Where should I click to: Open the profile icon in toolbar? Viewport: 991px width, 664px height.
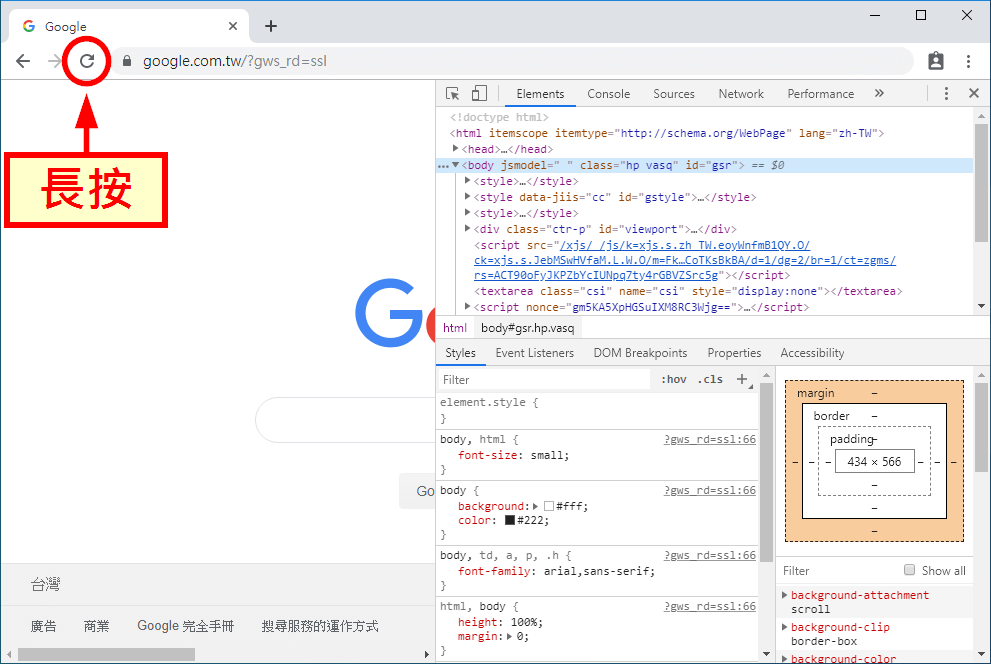pyautogui.click(x=935, y=61)
